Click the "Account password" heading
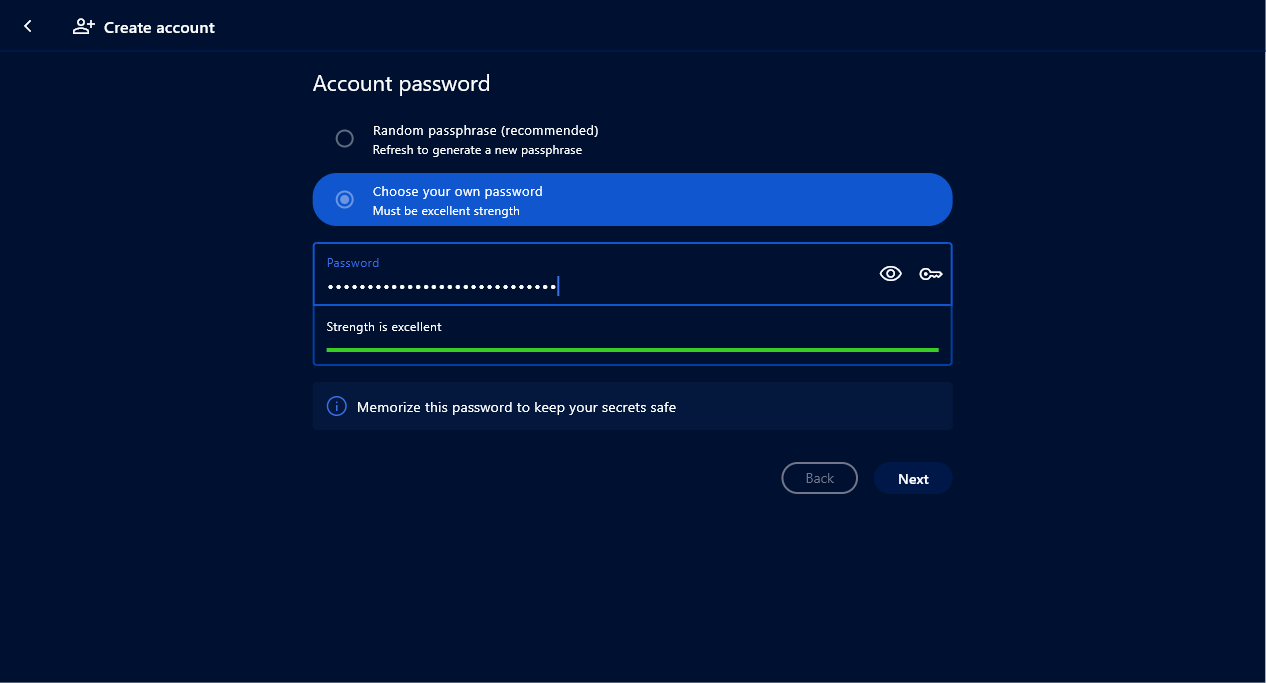 pyautogui.click(x=401, y=84)
